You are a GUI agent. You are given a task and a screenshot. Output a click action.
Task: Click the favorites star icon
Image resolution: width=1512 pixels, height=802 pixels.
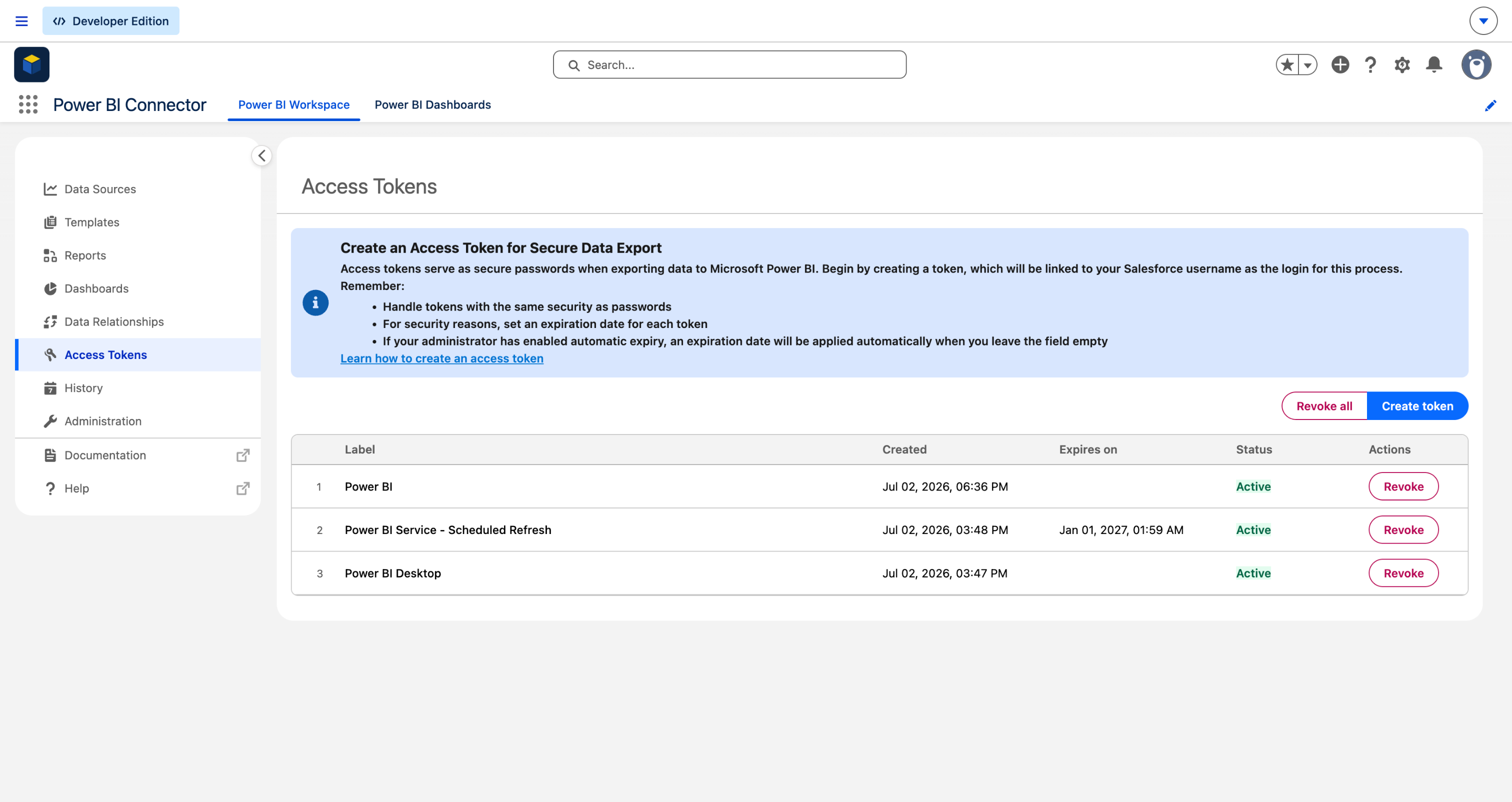(x=1287, y=64)
